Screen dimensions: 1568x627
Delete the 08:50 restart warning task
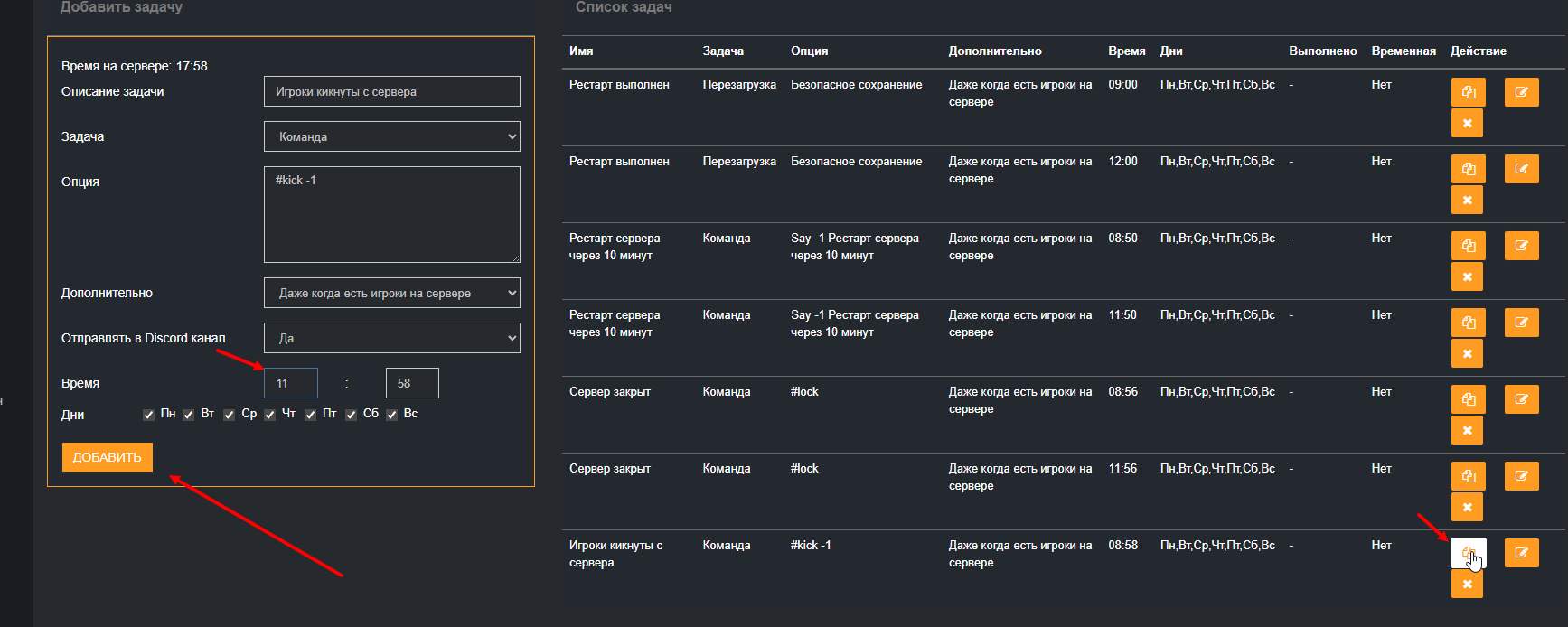[x=1467, y=276]
